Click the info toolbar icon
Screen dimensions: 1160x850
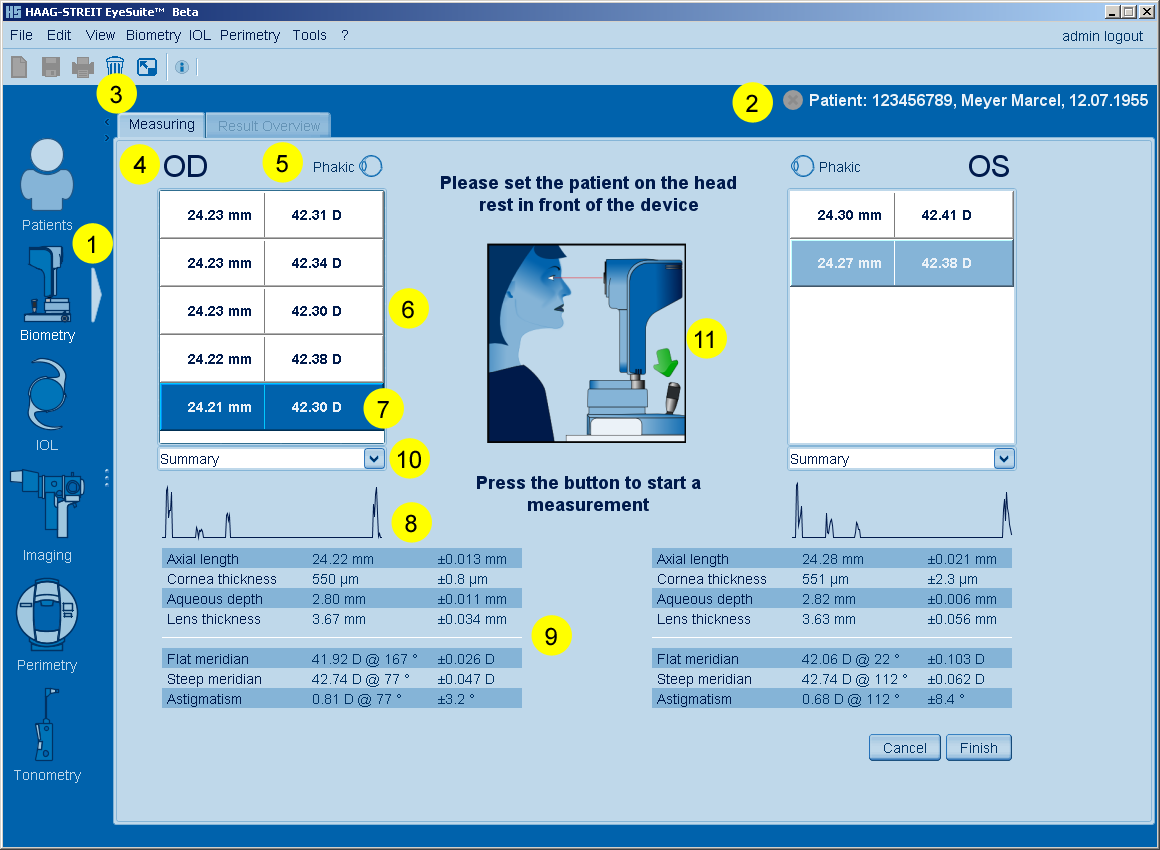(x=181, y=67)
